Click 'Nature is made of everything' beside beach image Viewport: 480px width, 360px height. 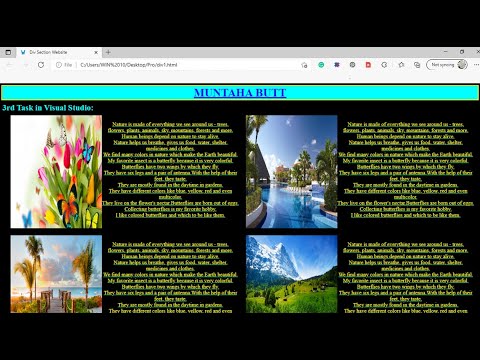tap(170, 244)
